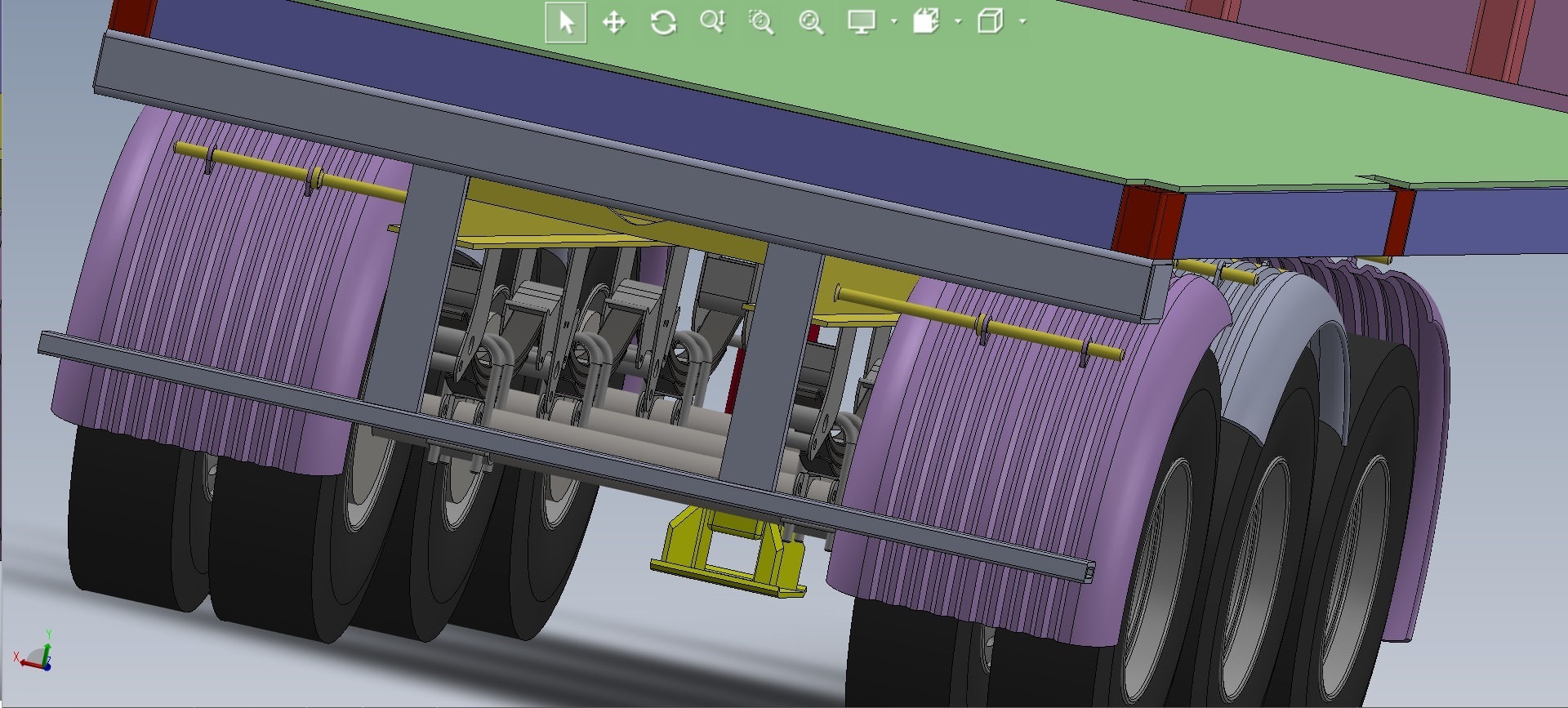The image size is (1568, 708).
Task: Pick the Zoom in/out magnifier tool
Action: 712,22
